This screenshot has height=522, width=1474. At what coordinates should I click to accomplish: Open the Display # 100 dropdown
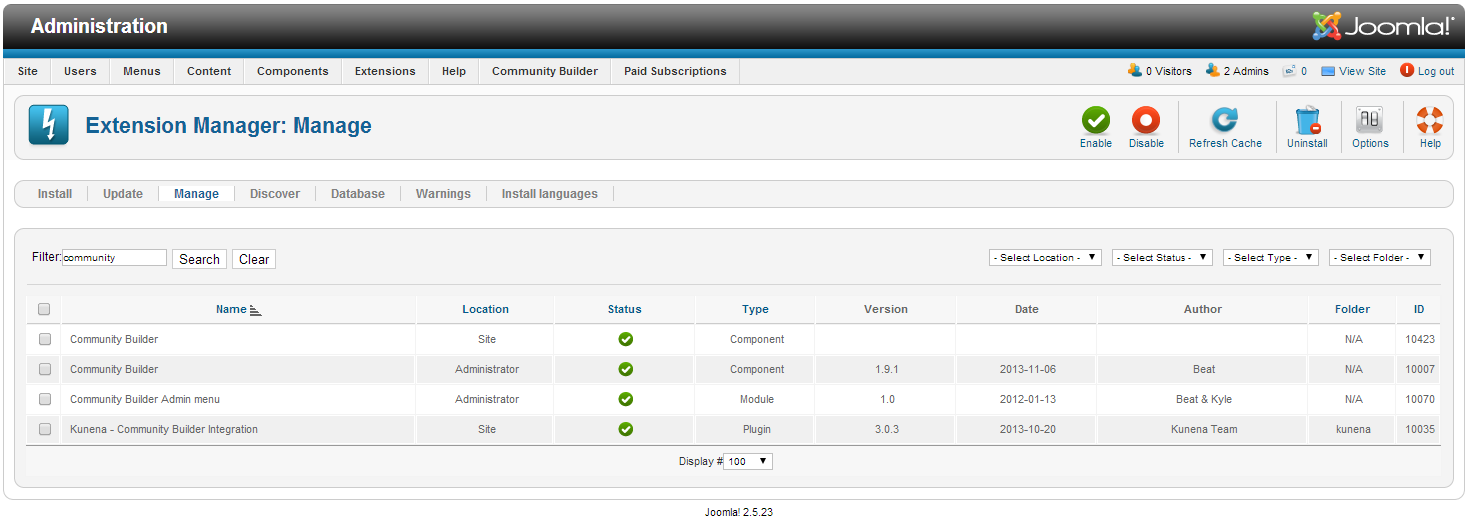748,461
